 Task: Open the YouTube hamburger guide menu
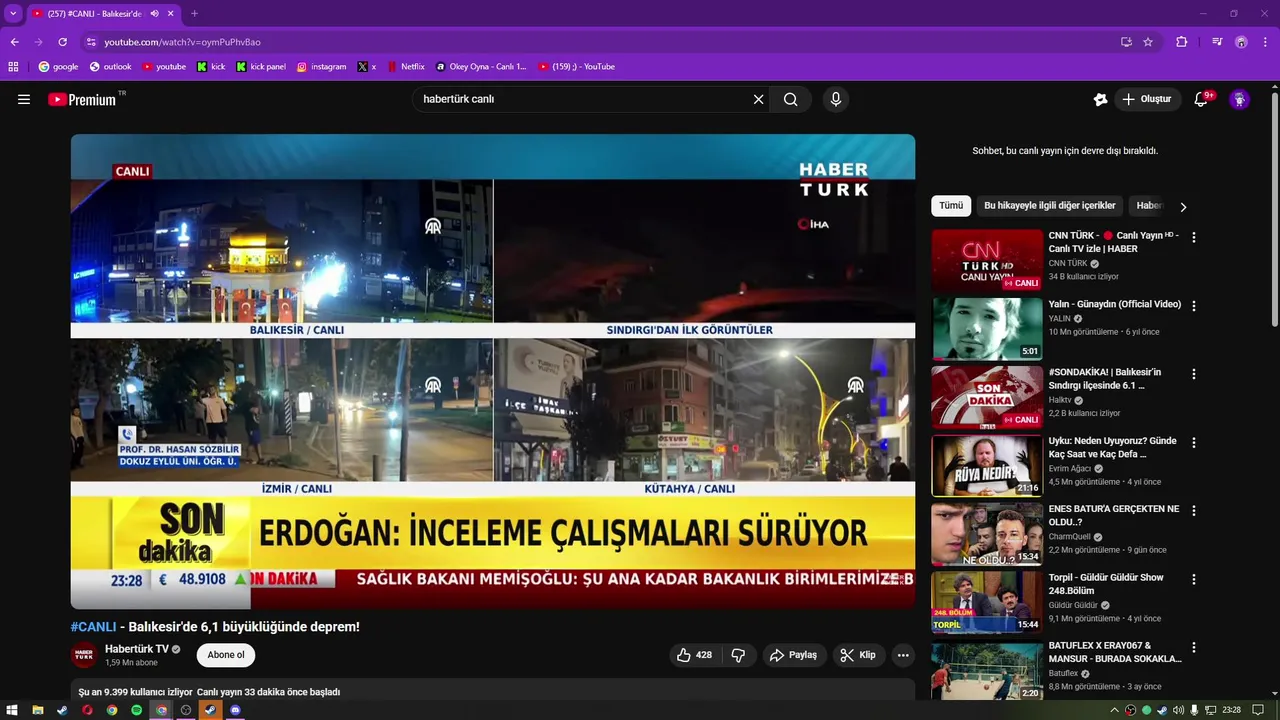24,99
